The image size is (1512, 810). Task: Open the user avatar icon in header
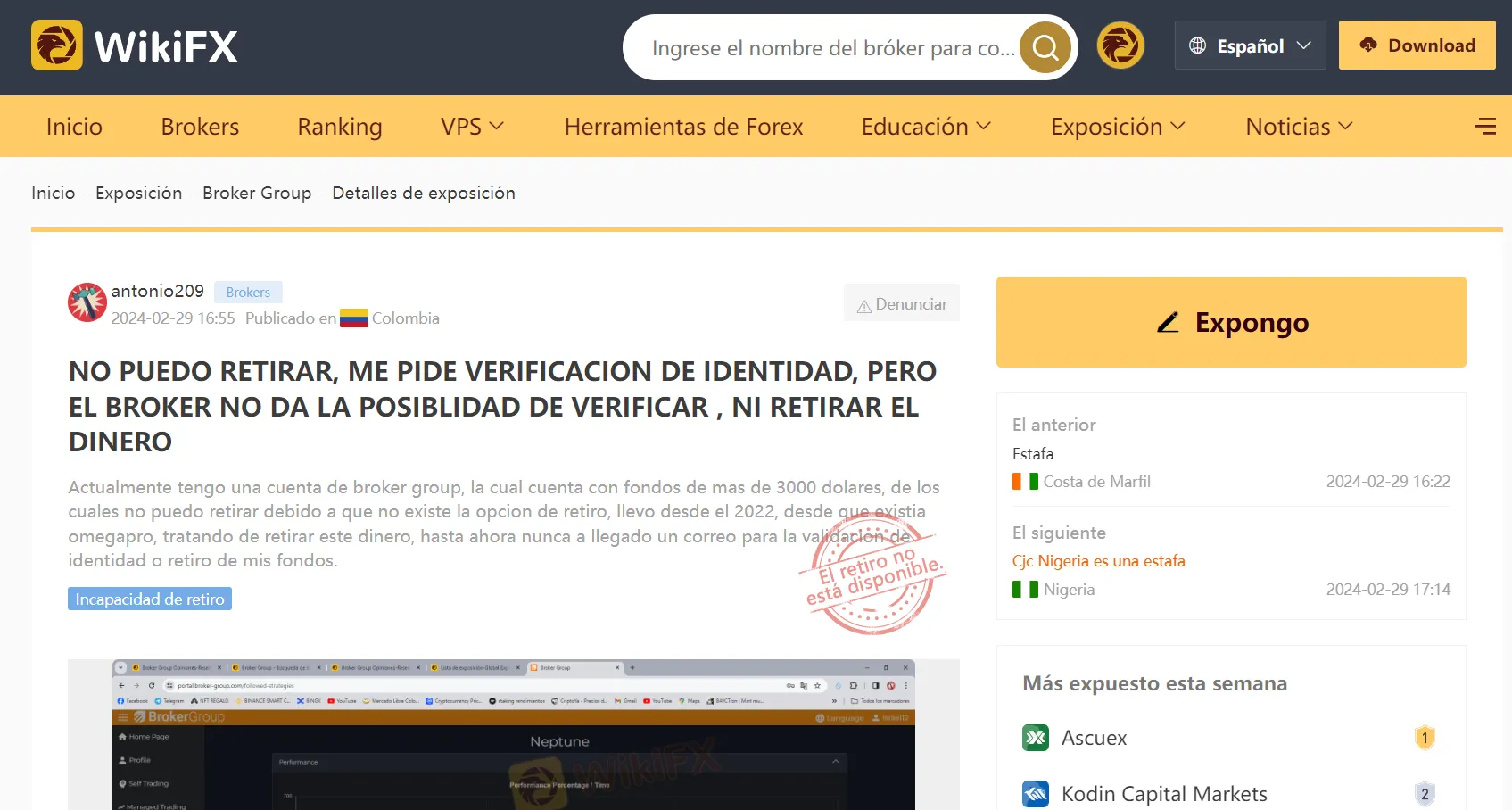(x=1120, y=45)
